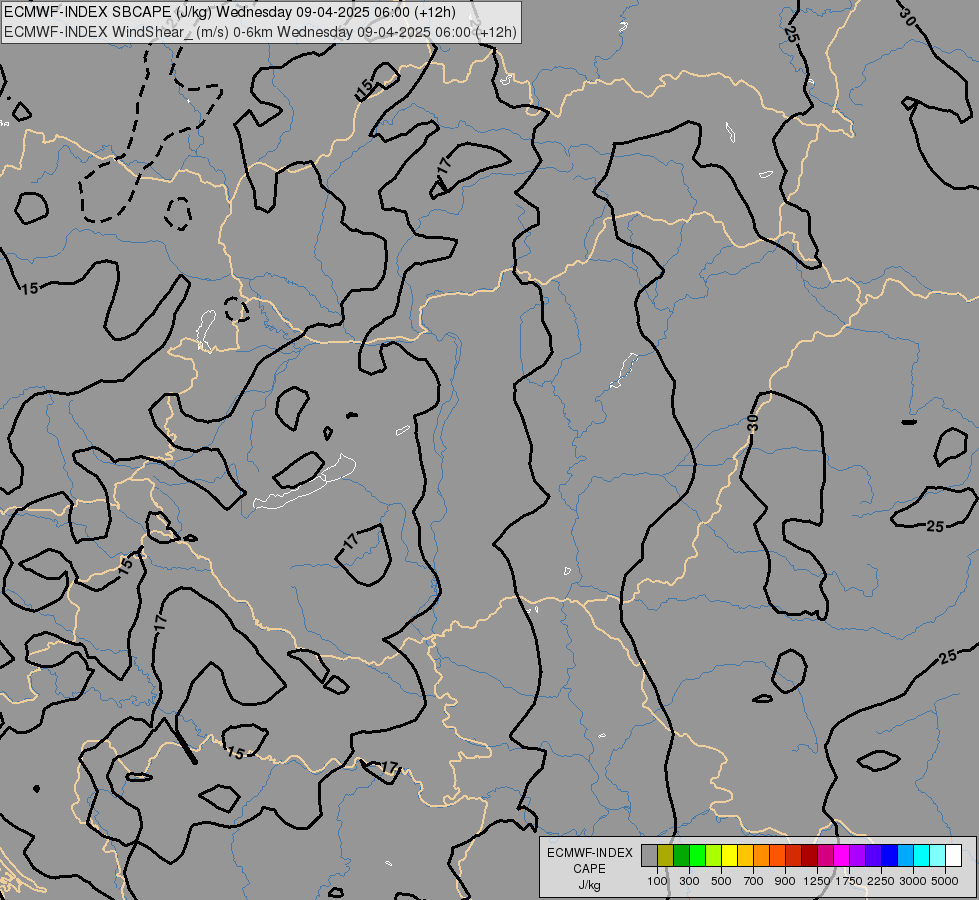Choose the amber legend swatch before 700

[745, 855]
